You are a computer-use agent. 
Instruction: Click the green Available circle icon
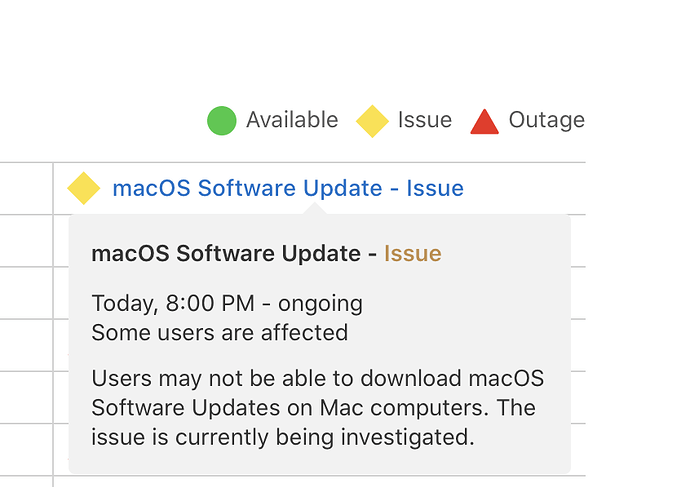pyautogui.click(x=221, y=121)
